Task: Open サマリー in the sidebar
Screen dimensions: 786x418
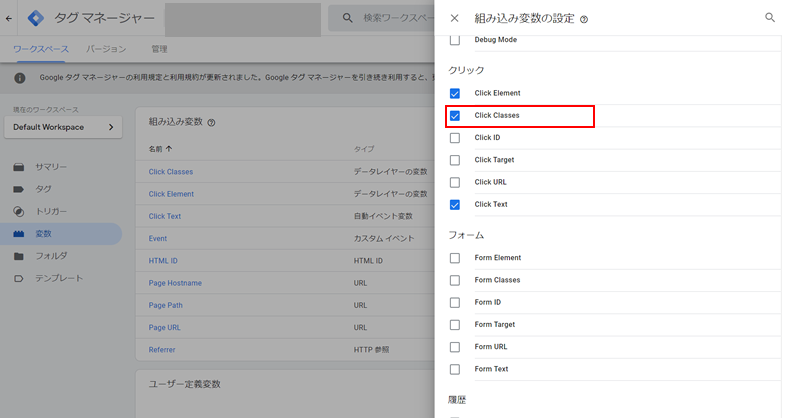Action: [x=51, y=167]
